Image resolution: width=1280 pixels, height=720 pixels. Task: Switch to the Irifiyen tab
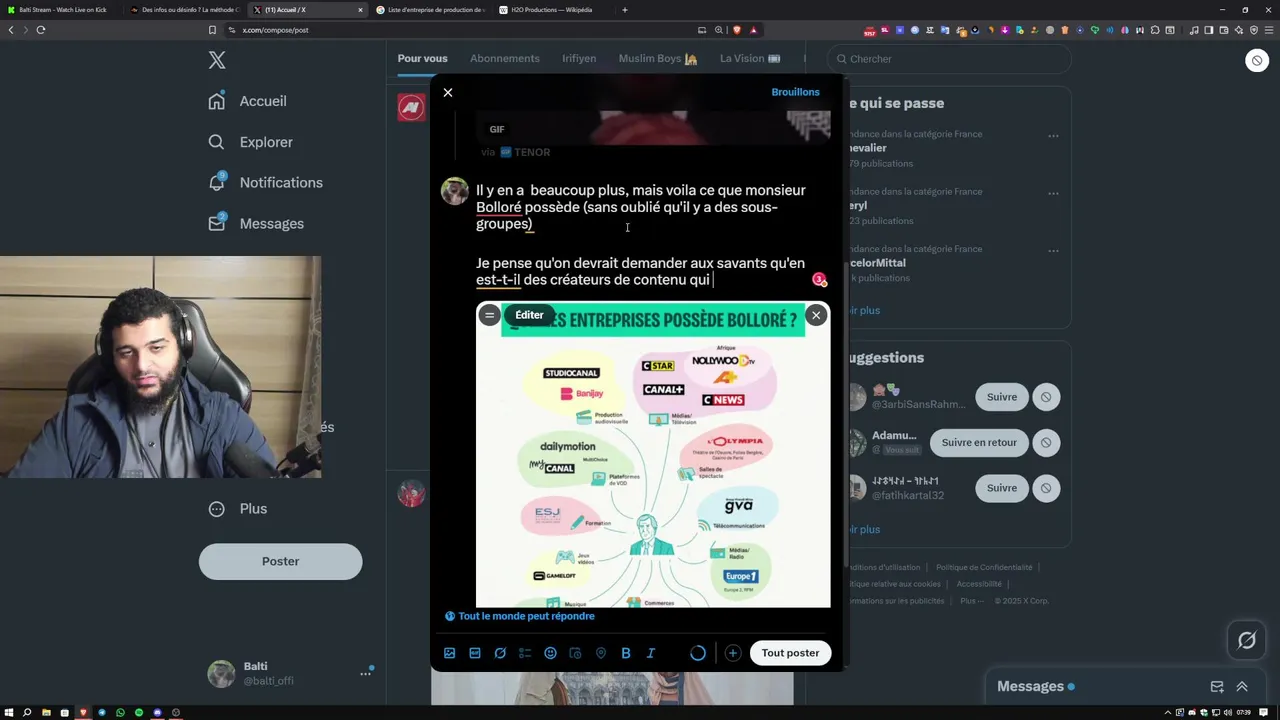[x=579, y=58]
